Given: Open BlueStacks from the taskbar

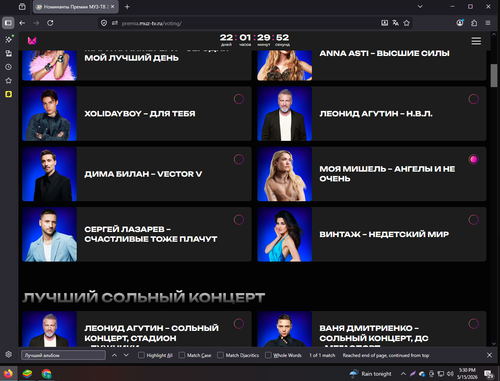Looking at the screenshot, I should tap(27, 374).
